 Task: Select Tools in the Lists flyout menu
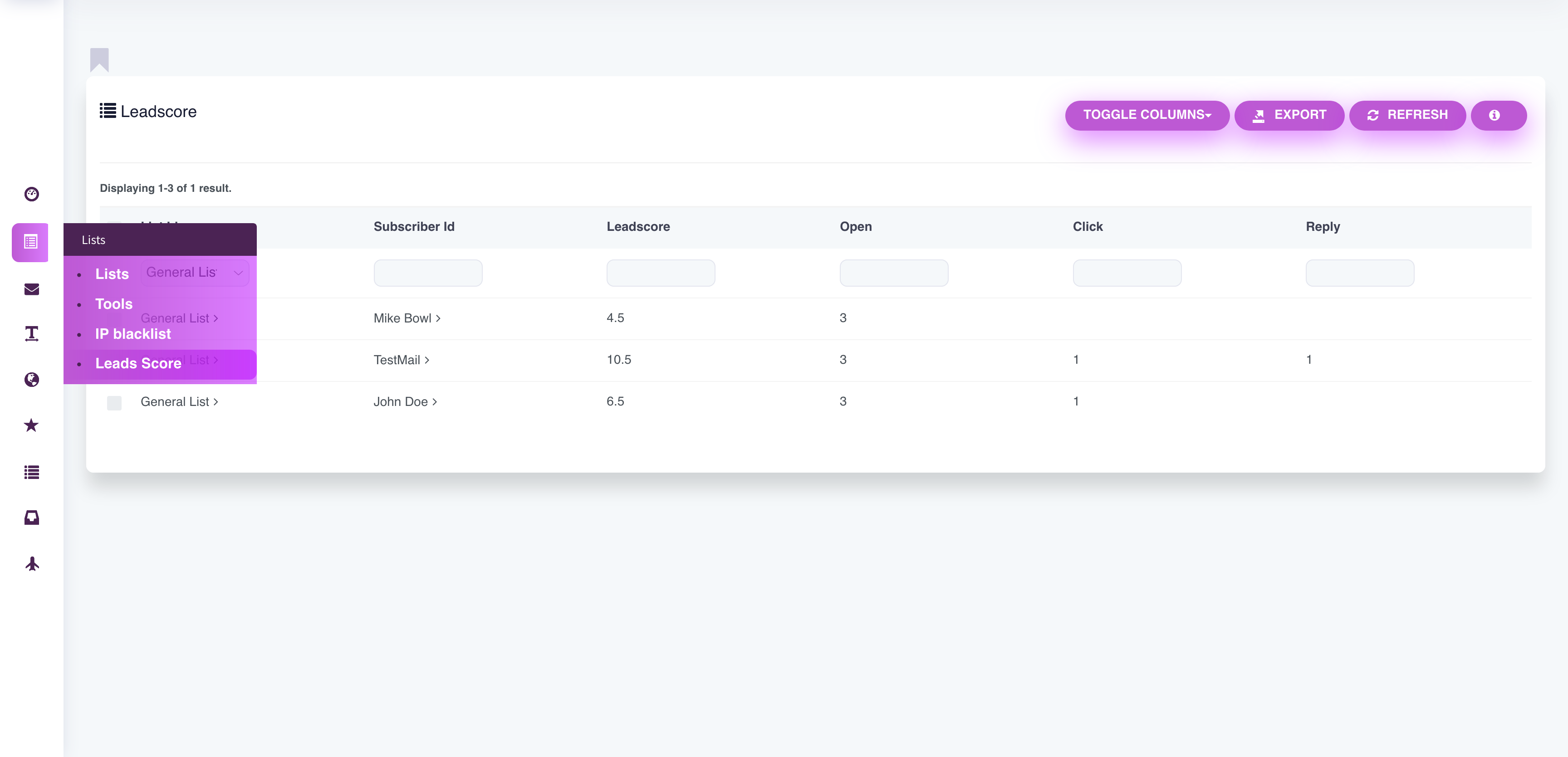click(114, 304)
